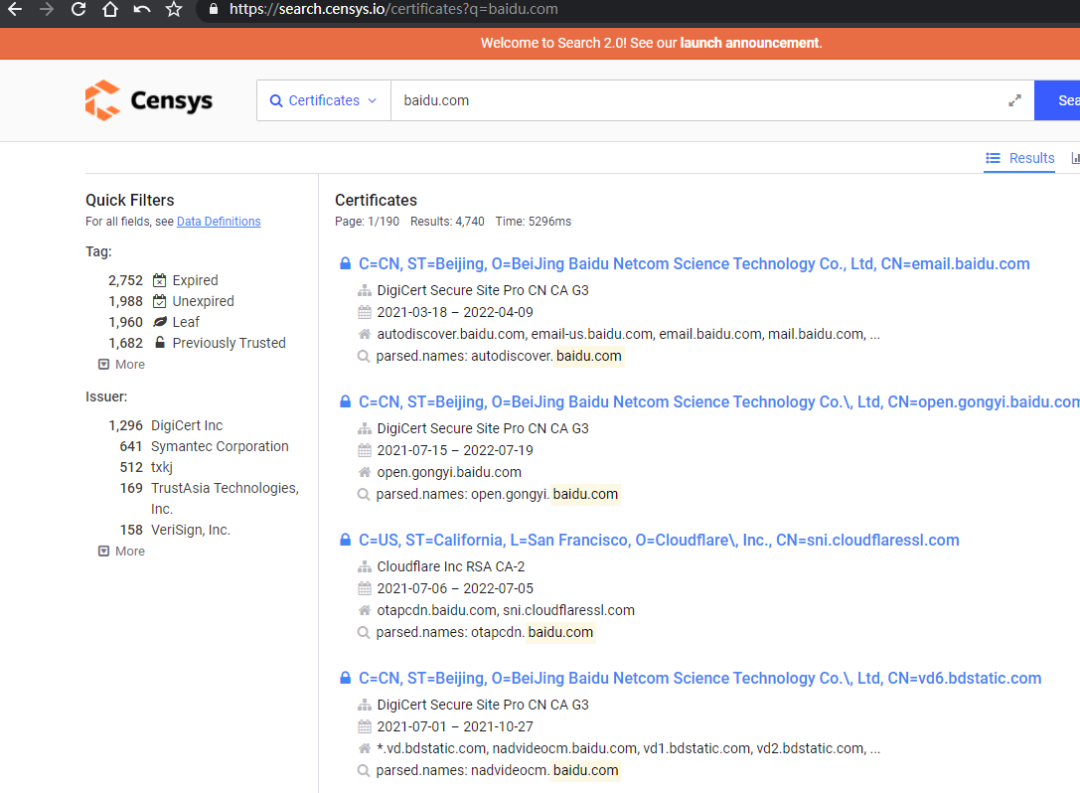Click lock icon of email.baidu.com certificate
The image size is (1080, 793).
(345, 264)
